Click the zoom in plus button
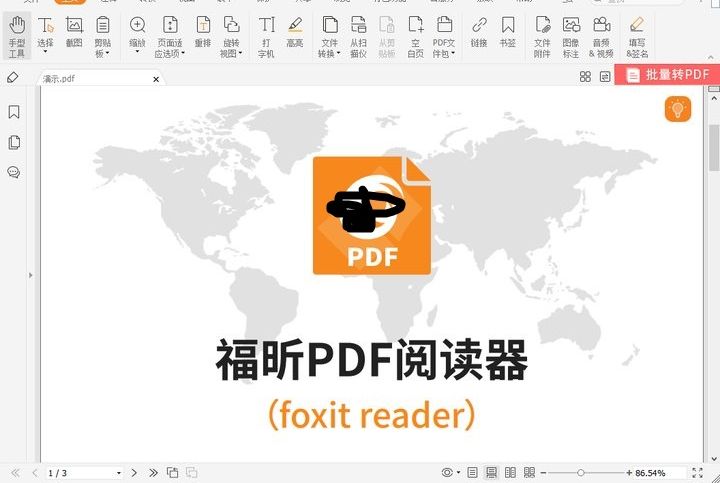Viewport: 720px width, 483px height. pos(629,472)
